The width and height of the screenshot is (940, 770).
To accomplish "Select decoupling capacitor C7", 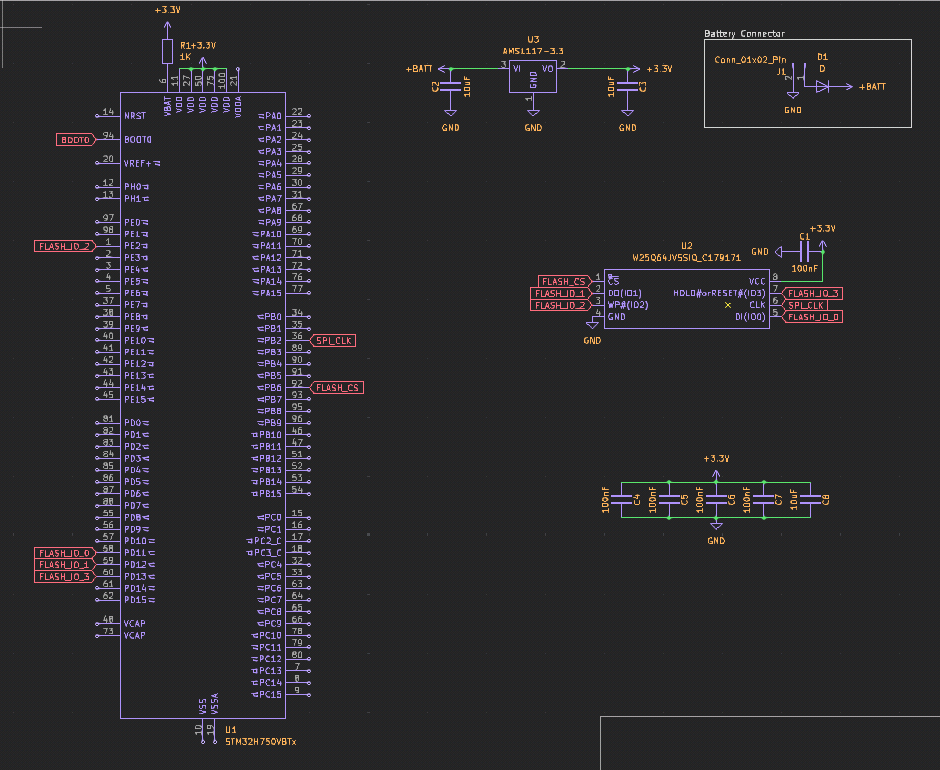I will pyautogui.click(x=763, y=500).
